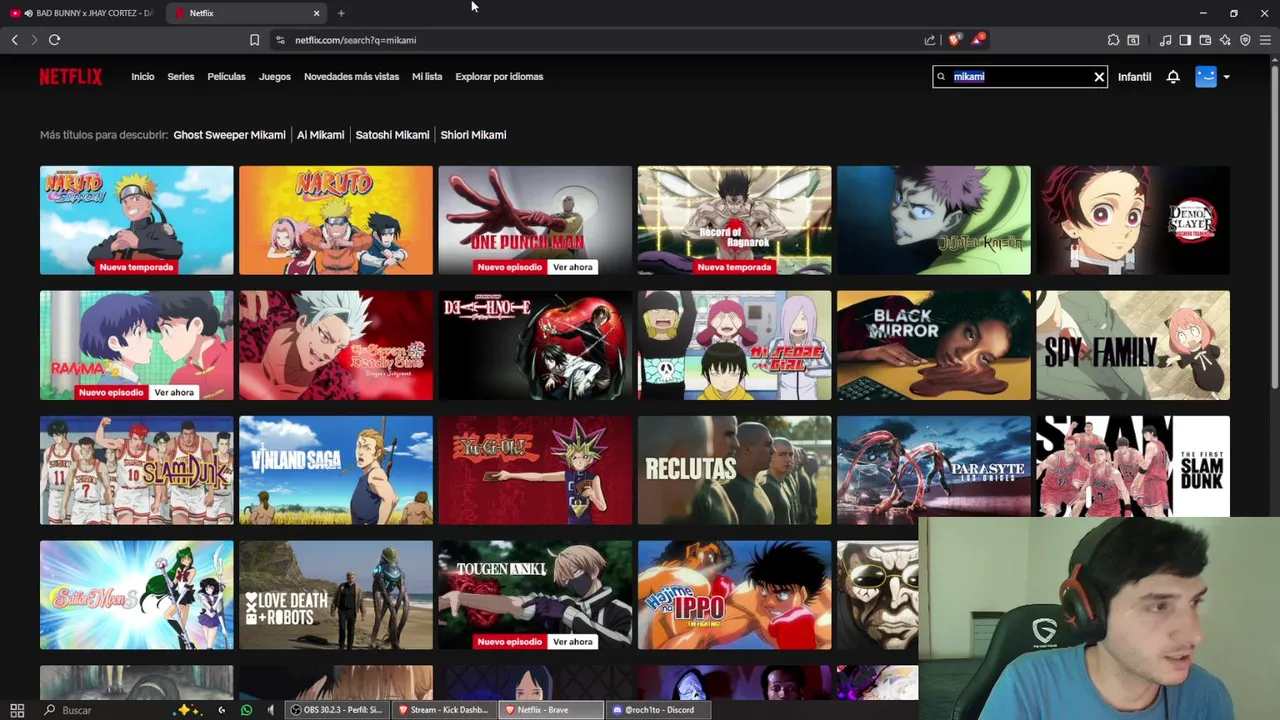Viewport: 1280px width, 720px height.
Task: Open the Series menu
Action: click(x=181, y=77)
